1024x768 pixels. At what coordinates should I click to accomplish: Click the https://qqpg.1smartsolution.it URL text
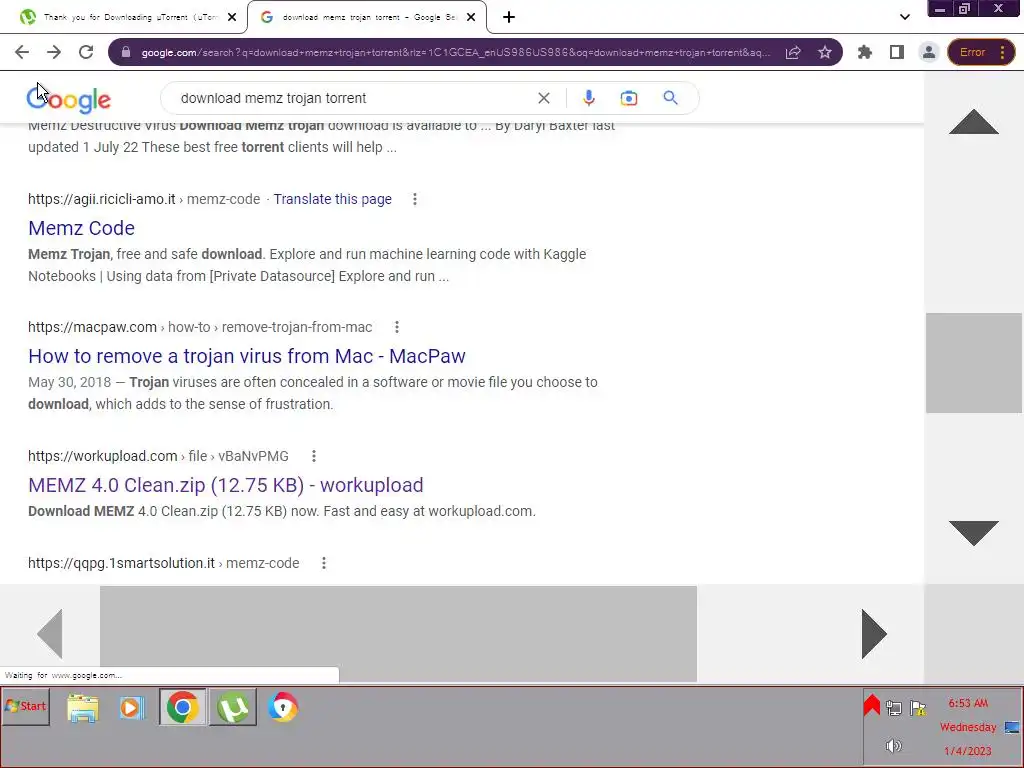(x=121, y=563)
